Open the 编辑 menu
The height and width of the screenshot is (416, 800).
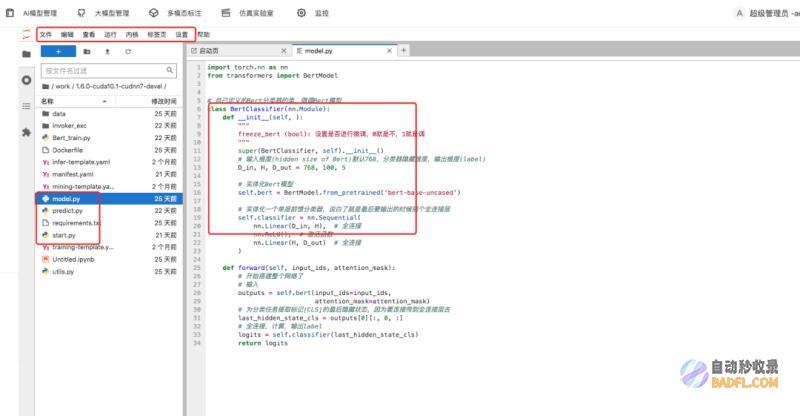point(67,35)
